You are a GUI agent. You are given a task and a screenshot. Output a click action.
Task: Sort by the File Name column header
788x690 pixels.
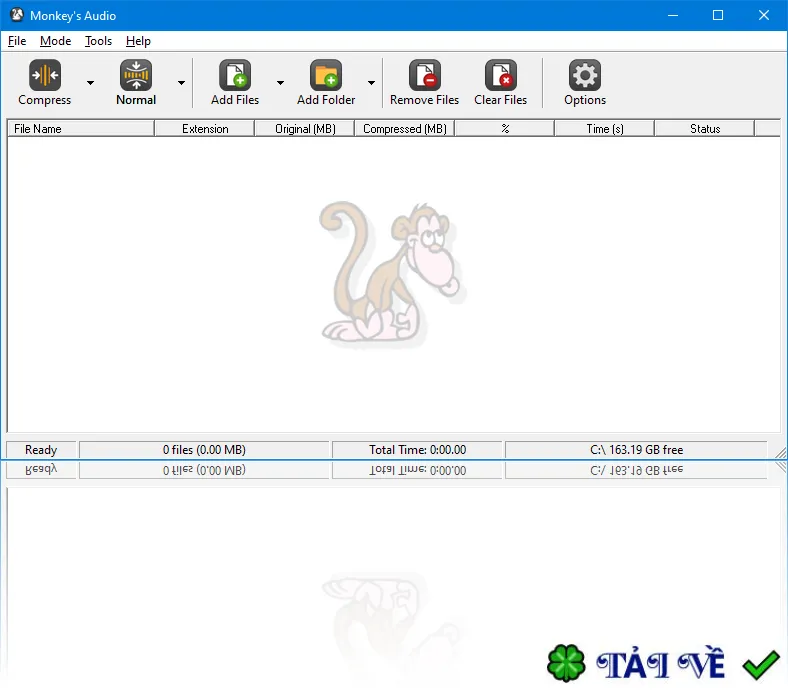81,129
